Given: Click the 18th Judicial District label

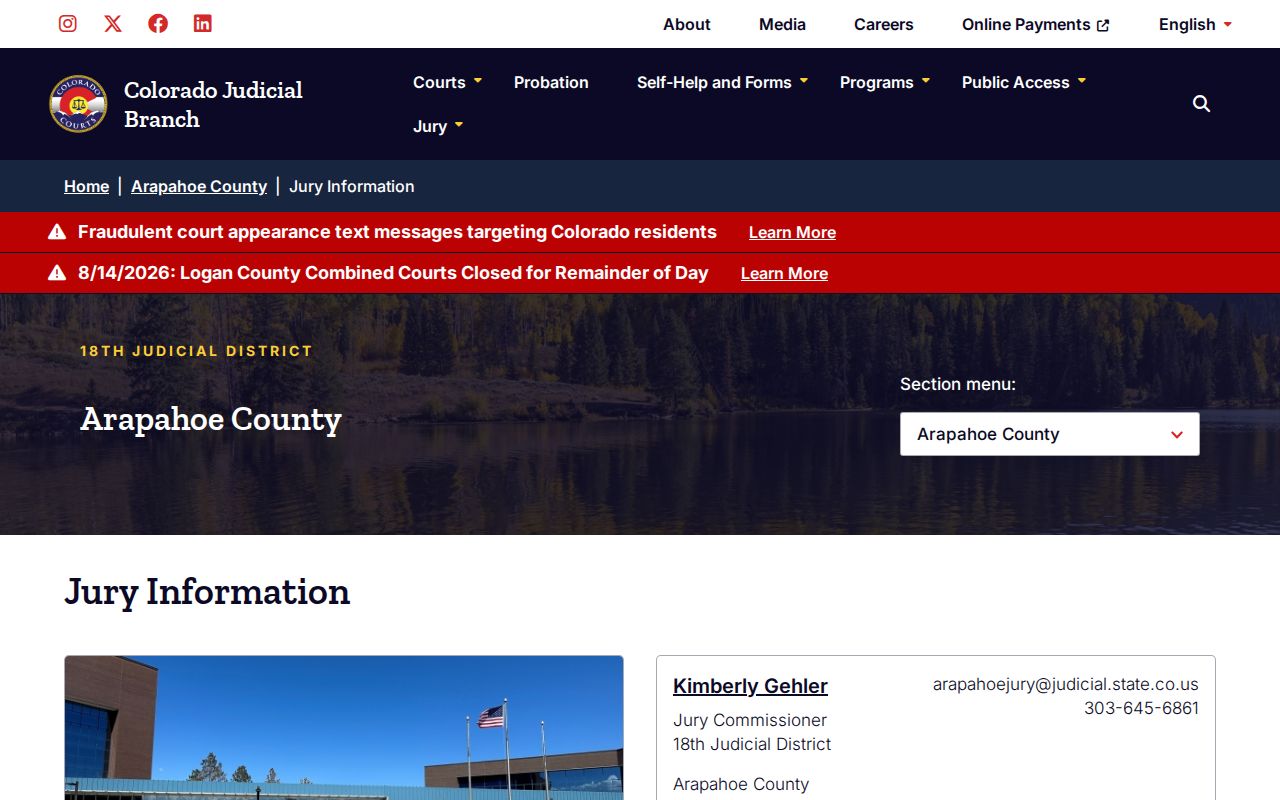Looking at the screenshot, I should (196, 351).
